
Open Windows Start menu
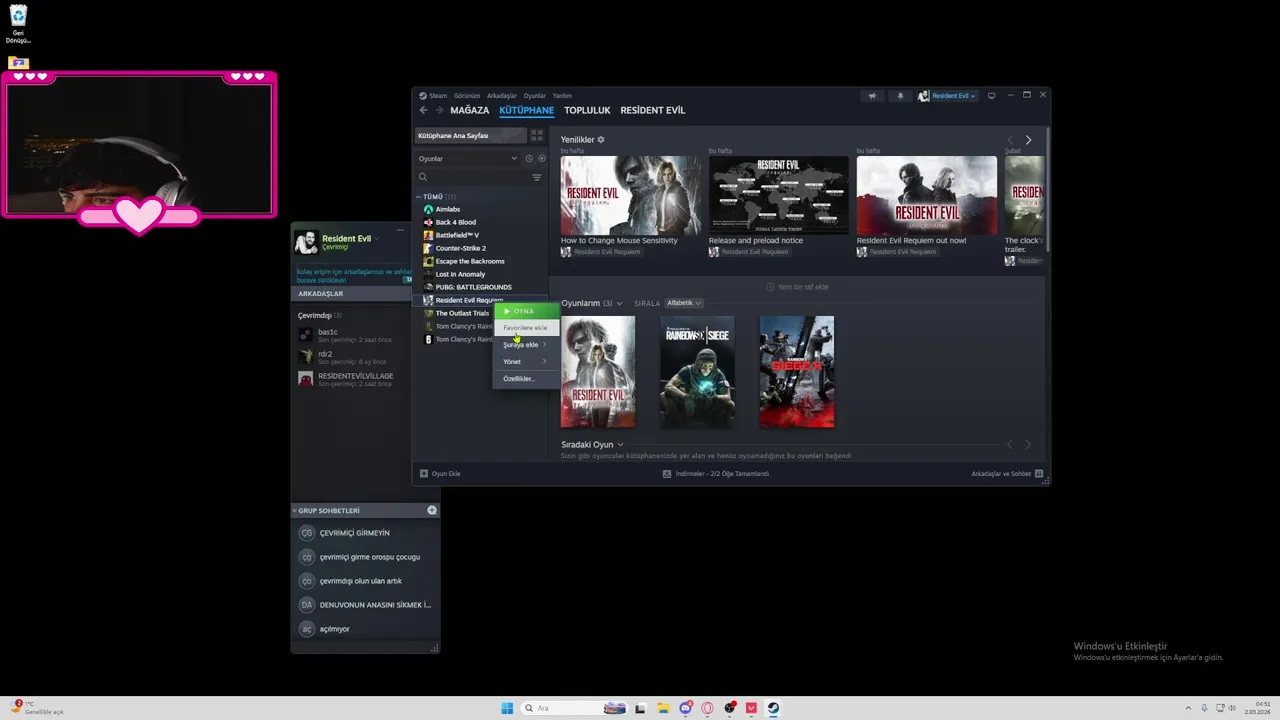pos(507,708)
